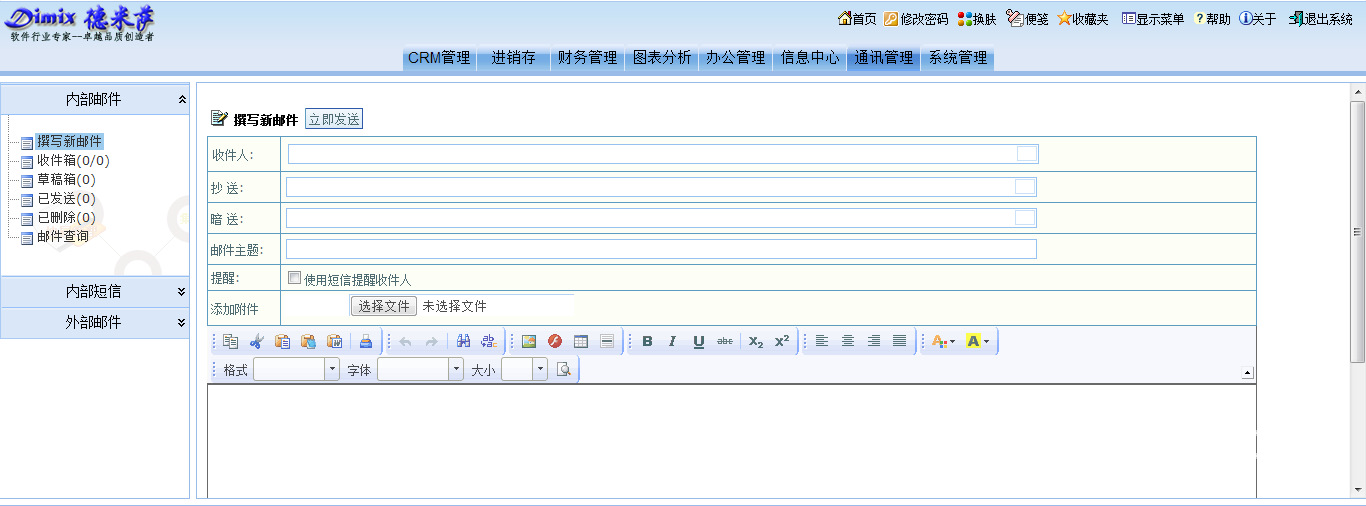Click the Print icon in editor toolbar
Image resolution: width=1366 pixels, height=506 pixels.
(x=365, y=341)
